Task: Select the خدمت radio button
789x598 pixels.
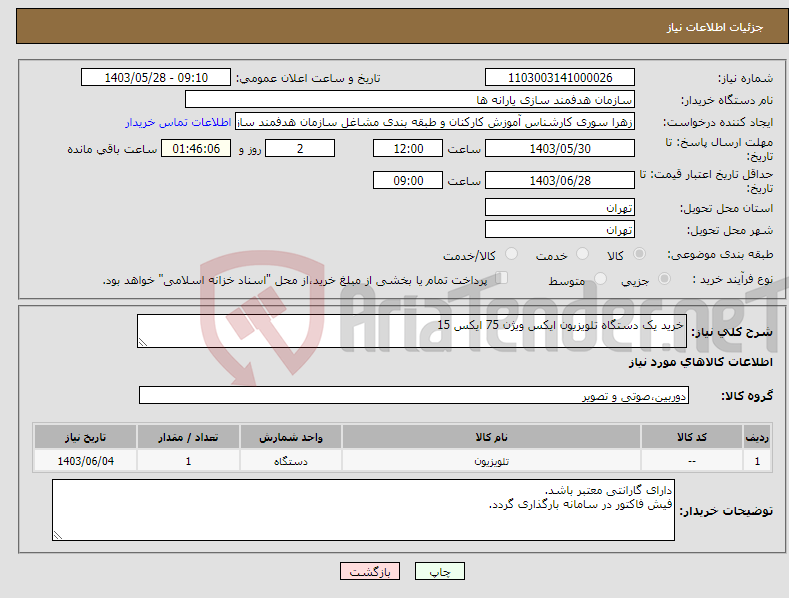Action: click(x=582, y=254)
